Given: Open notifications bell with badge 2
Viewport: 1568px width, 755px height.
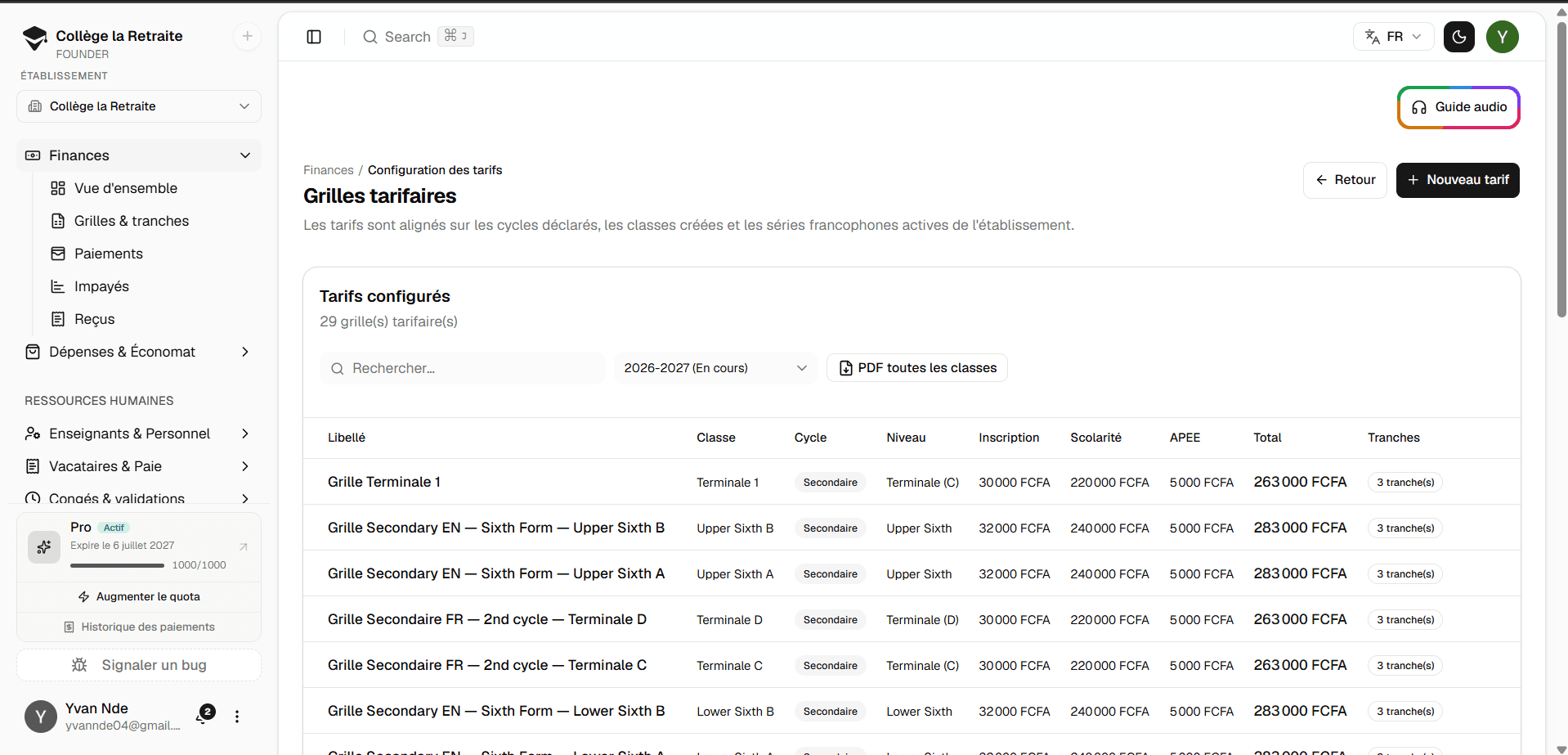Looking at the screenshot, I should pos(204,716).
